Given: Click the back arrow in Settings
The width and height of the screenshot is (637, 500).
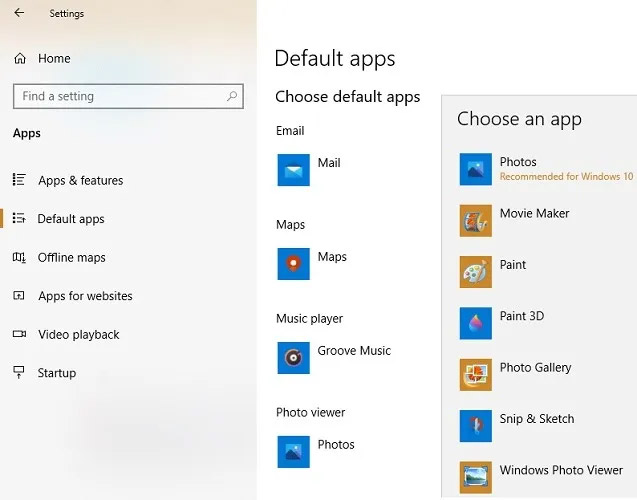Looking at the screenshot, I should pos(19,13).
